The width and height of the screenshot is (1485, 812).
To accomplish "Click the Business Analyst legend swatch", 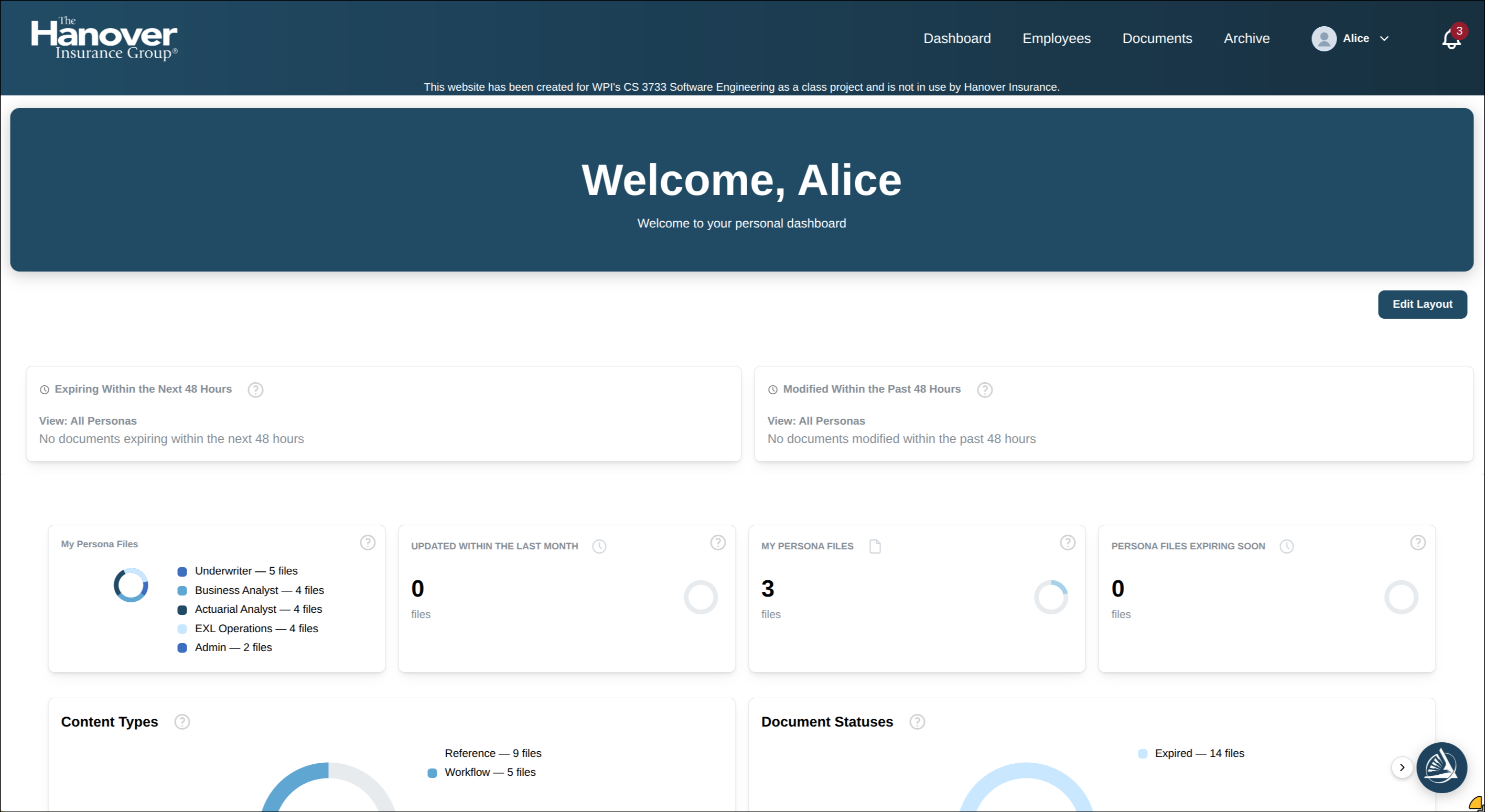I will pos(182,591).
